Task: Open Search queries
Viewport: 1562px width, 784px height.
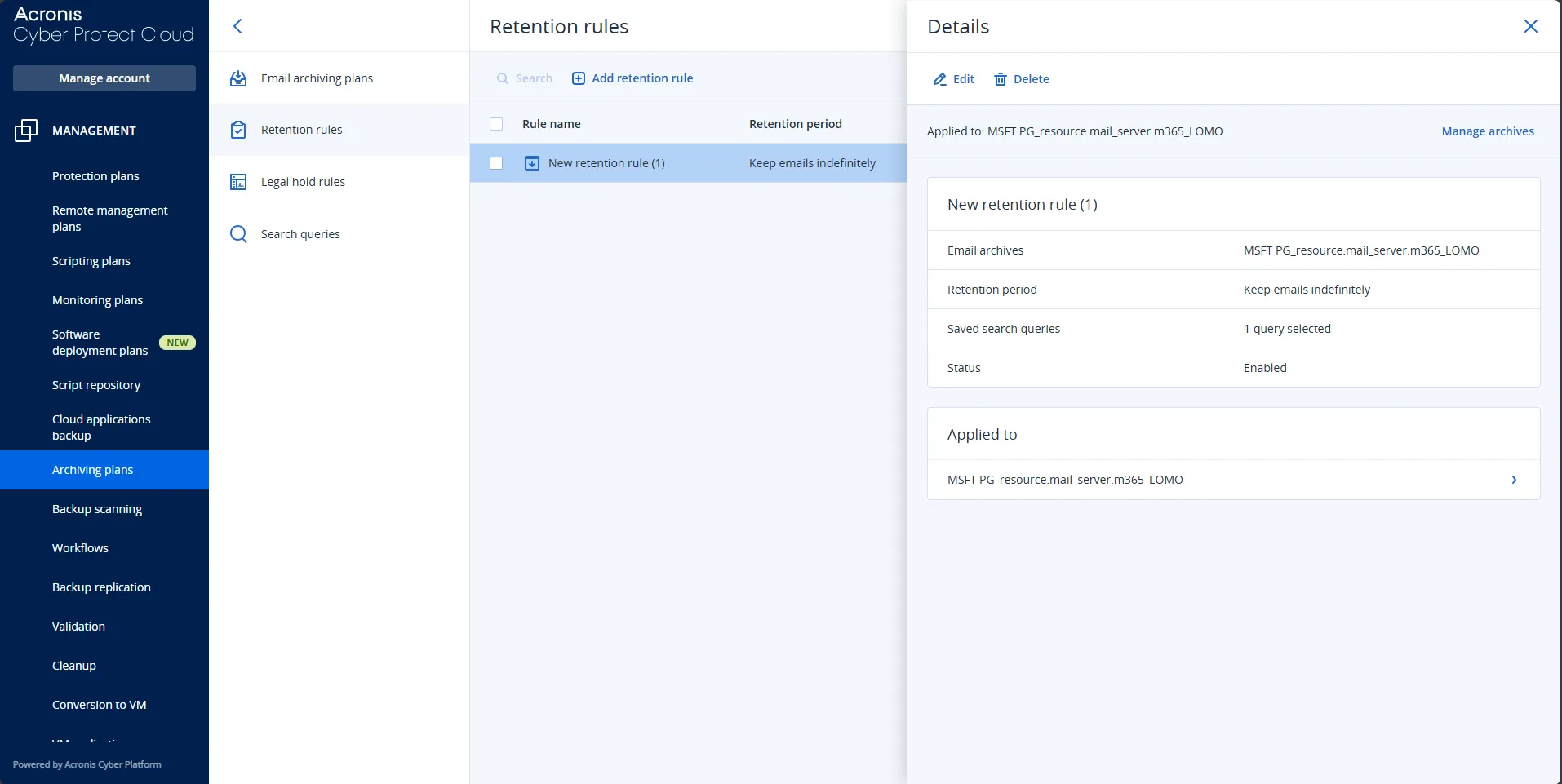Action: point(300,233)
